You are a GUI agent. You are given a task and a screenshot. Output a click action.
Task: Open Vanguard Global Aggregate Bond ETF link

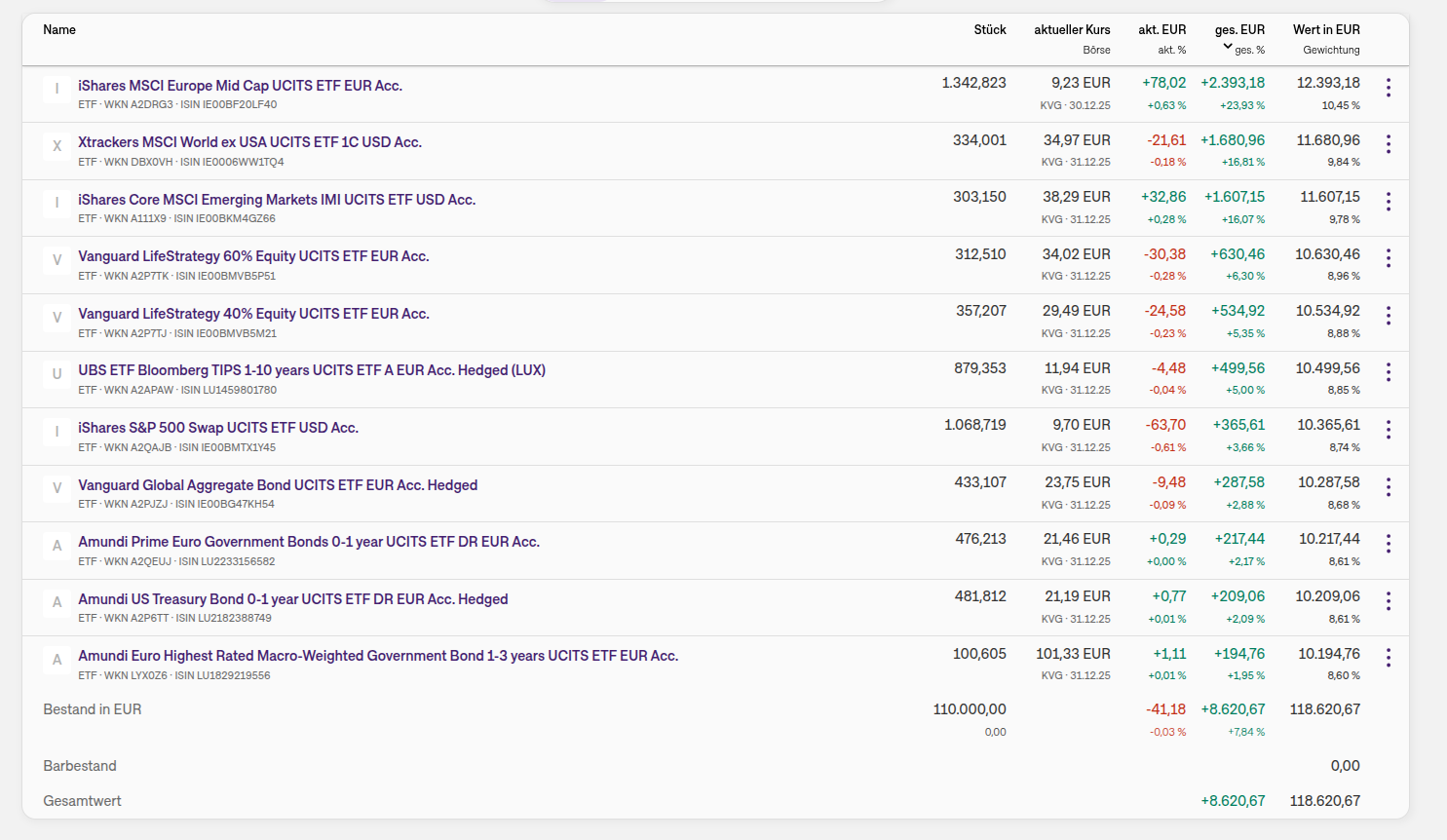(x=278, y=485)
